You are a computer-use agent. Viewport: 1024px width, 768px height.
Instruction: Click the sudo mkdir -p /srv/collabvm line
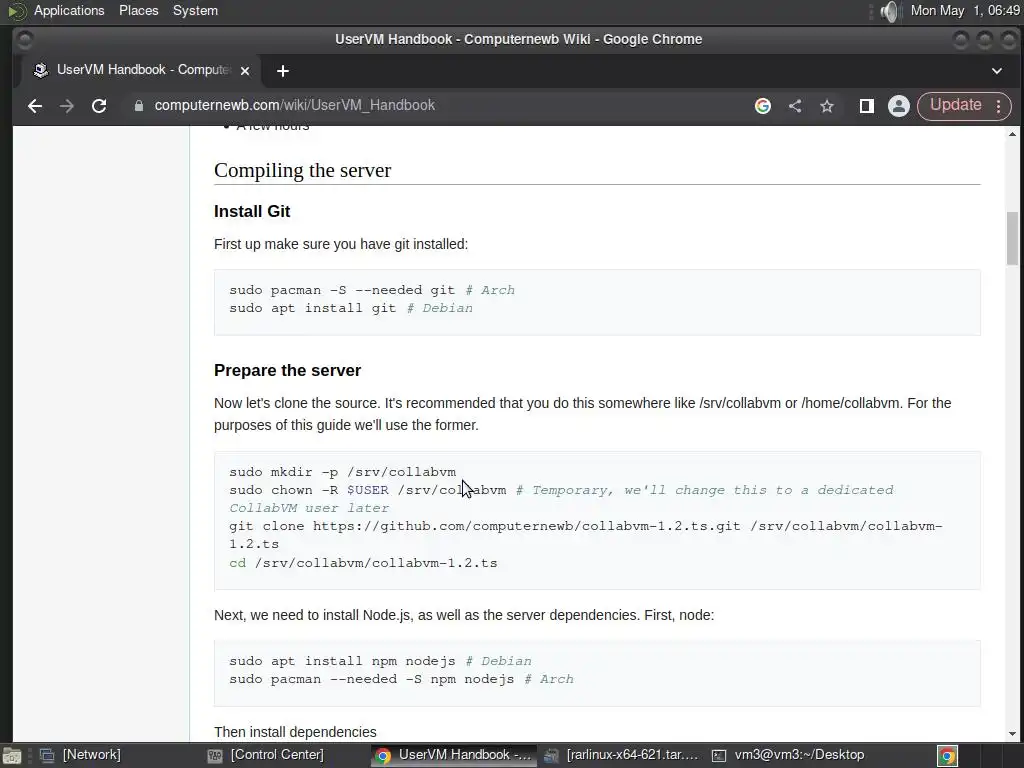coord(342,472)
